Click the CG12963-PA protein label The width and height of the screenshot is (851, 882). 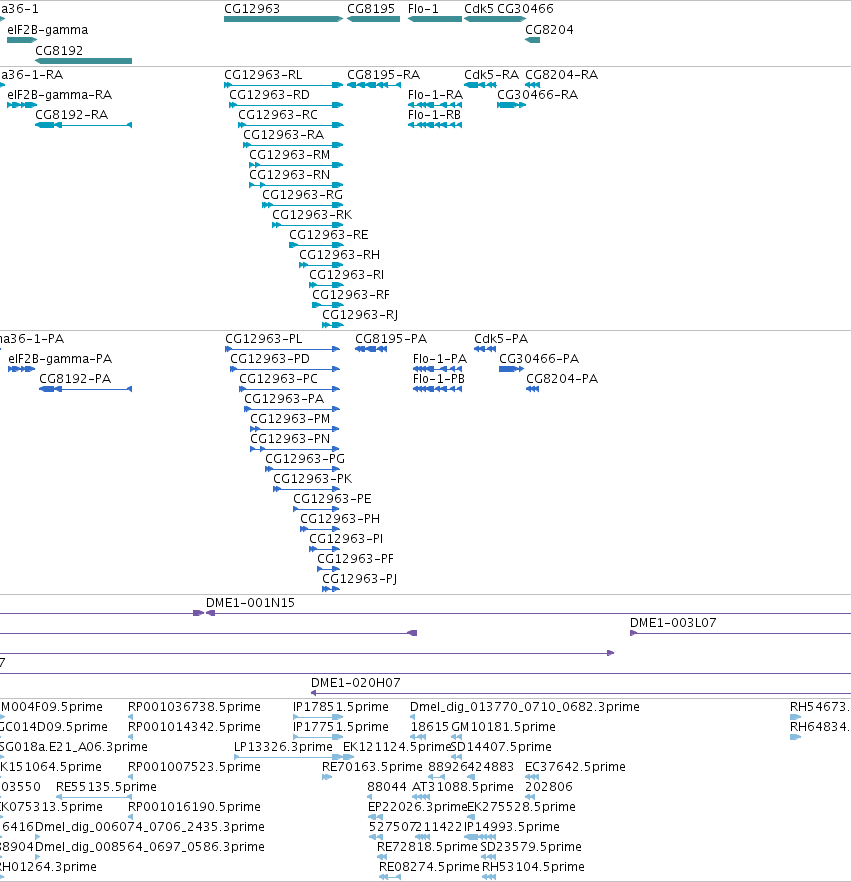tap(283, 398)
